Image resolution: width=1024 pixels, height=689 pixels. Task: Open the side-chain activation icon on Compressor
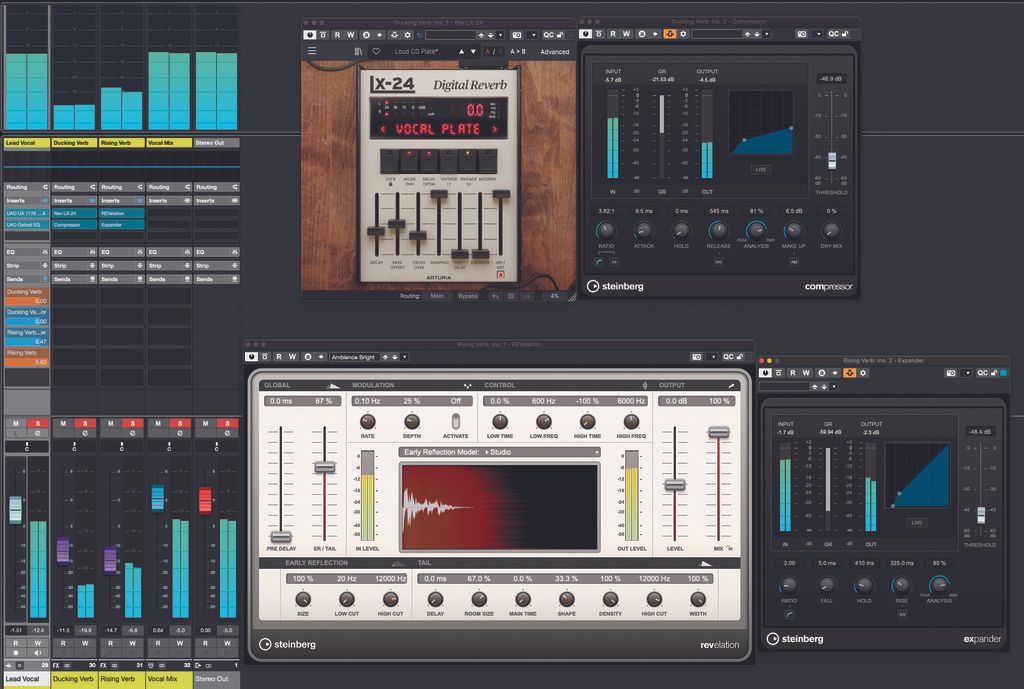pyautogui.click(x=669, y=34)
